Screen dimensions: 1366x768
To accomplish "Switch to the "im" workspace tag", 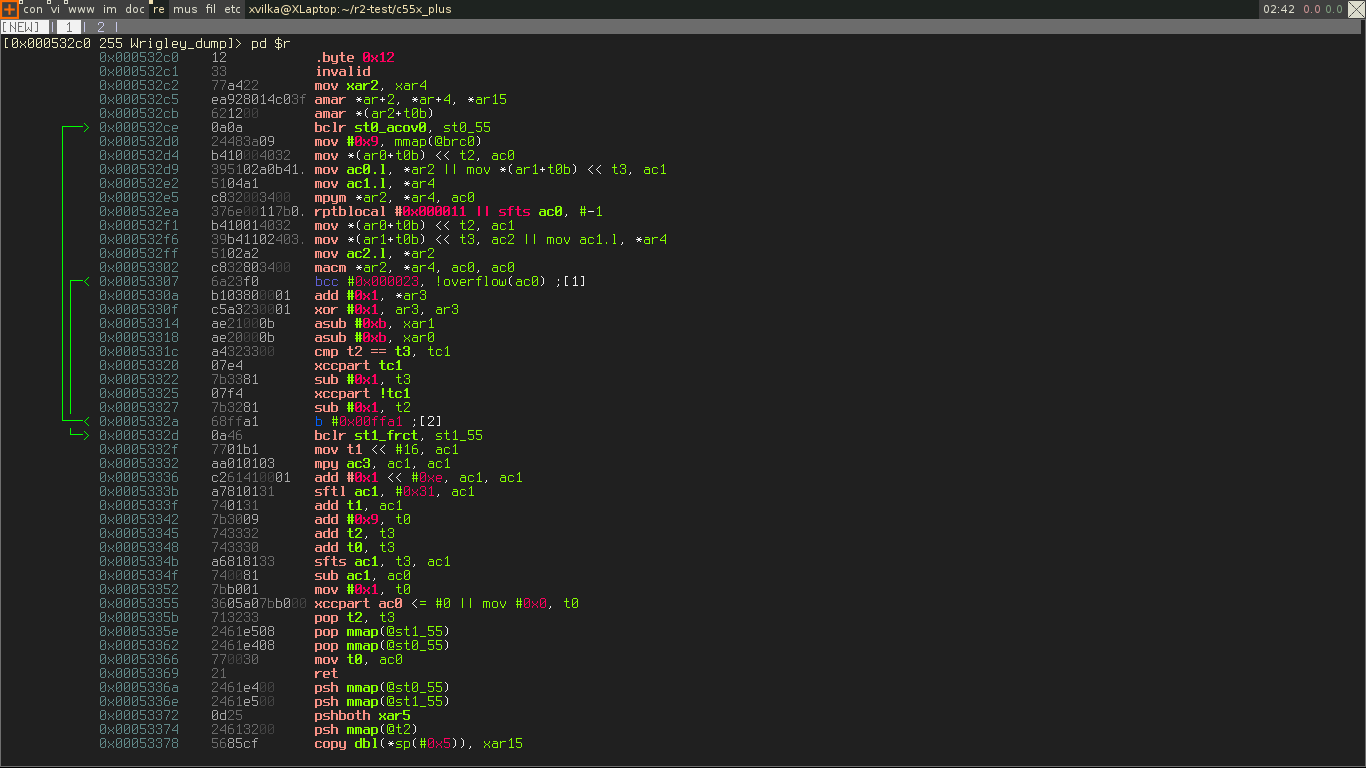I will tap(110, 9).
